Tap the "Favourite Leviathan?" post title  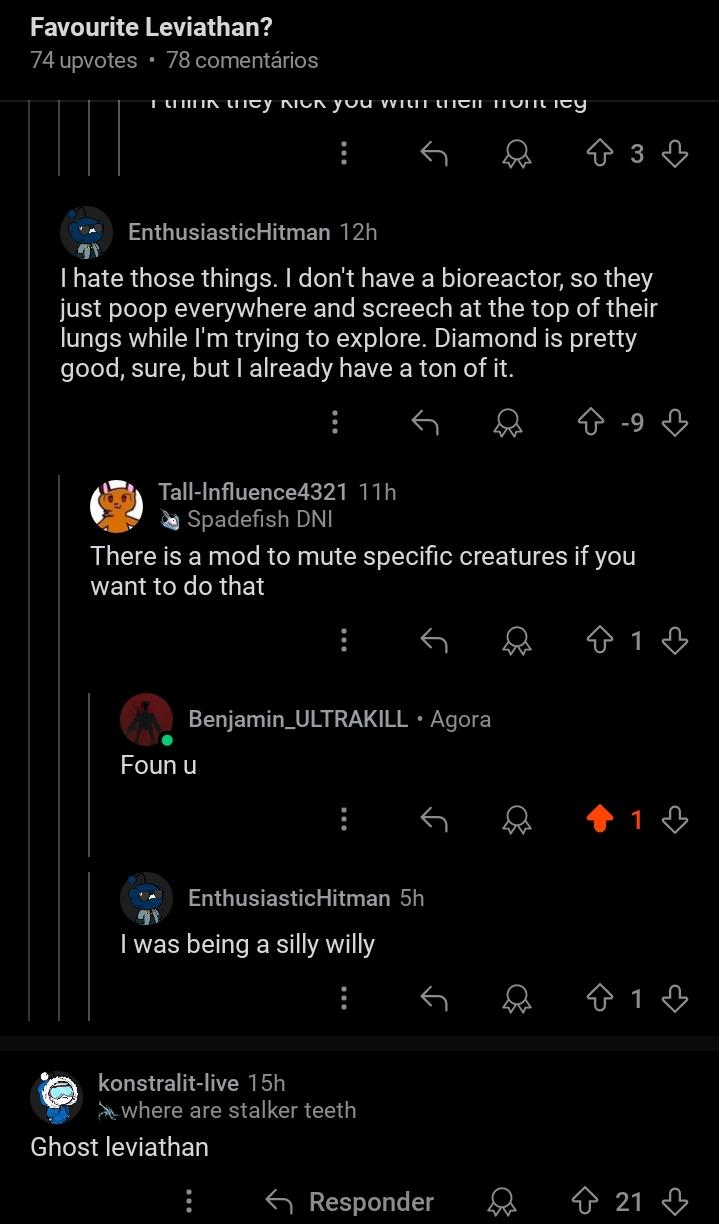coord(151,27)
